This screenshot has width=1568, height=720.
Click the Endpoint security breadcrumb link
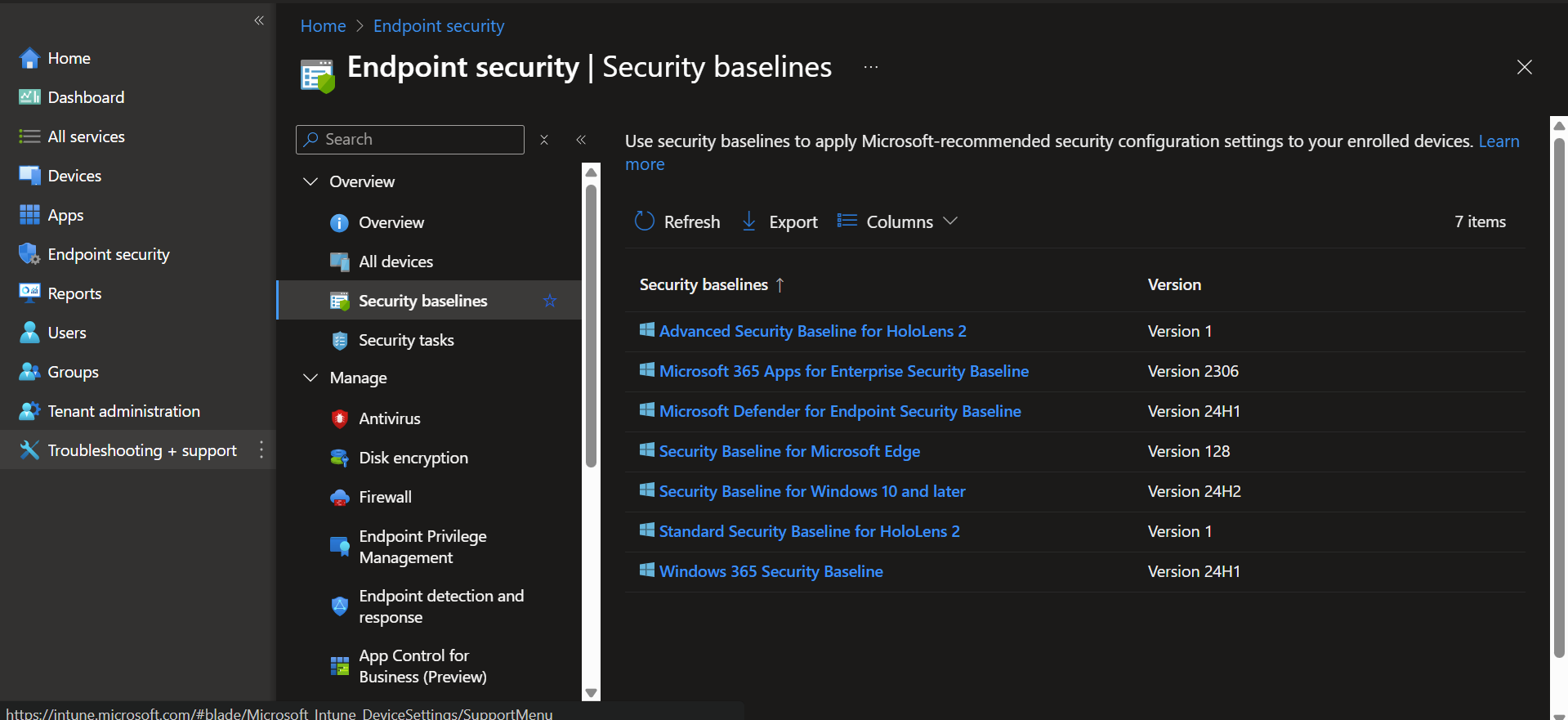(439, 26)
